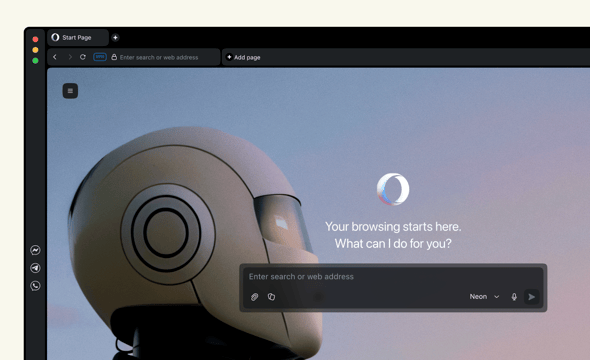Go forward with the forward arrow
Image resolution: width=590 pixels, height=360 pixels.
[70, 57]
